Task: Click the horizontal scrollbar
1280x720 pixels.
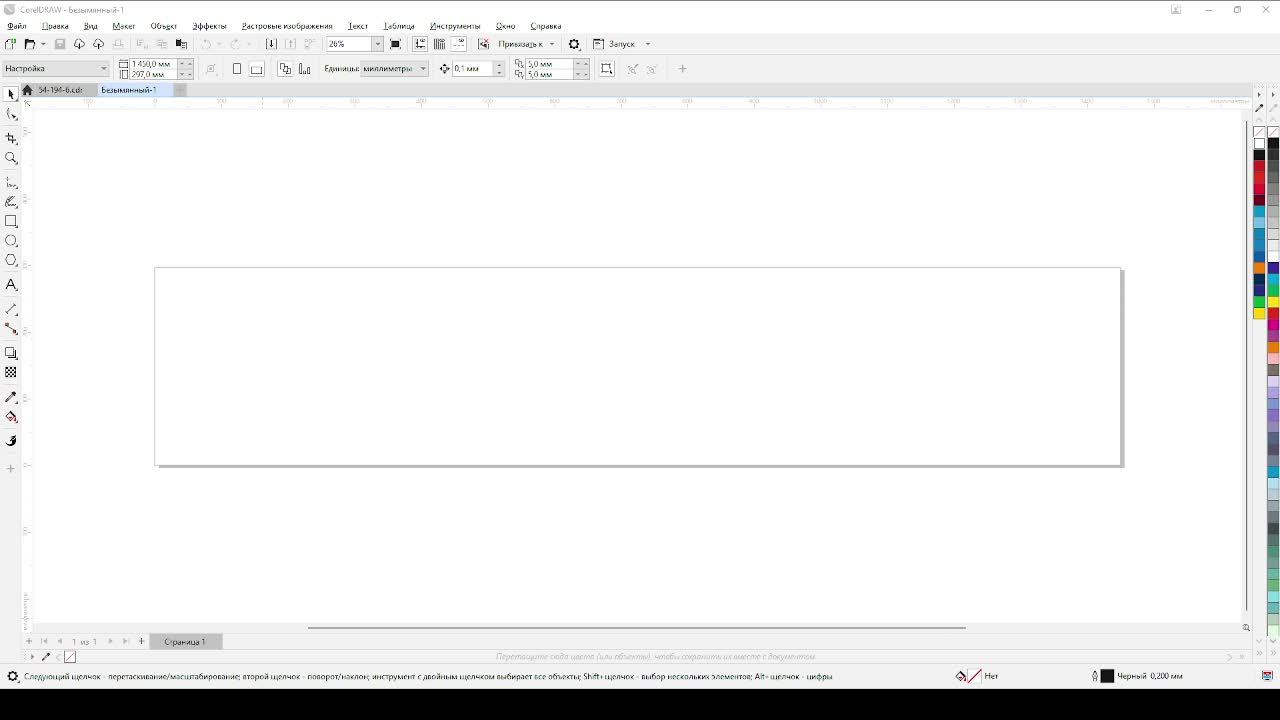Action: coord(636,628)
